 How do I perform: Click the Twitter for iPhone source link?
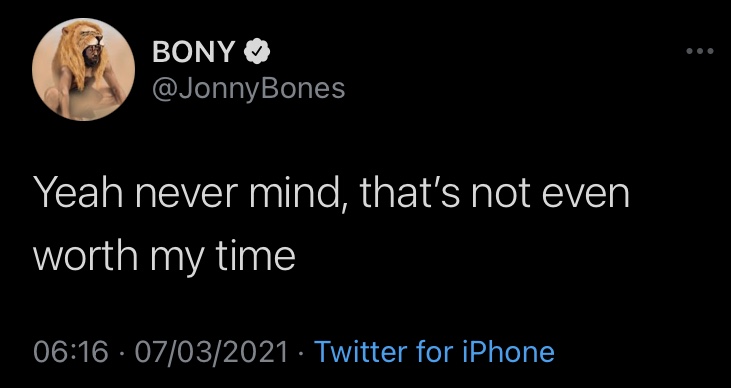434,352
